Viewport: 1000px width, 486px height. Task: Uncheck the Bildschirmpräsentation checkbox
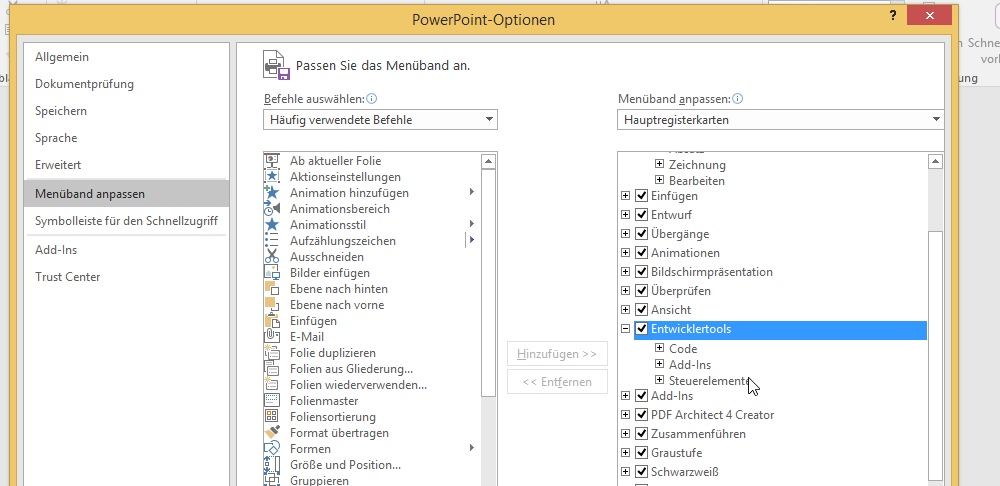pyautogui.click(x=642, y=272)
